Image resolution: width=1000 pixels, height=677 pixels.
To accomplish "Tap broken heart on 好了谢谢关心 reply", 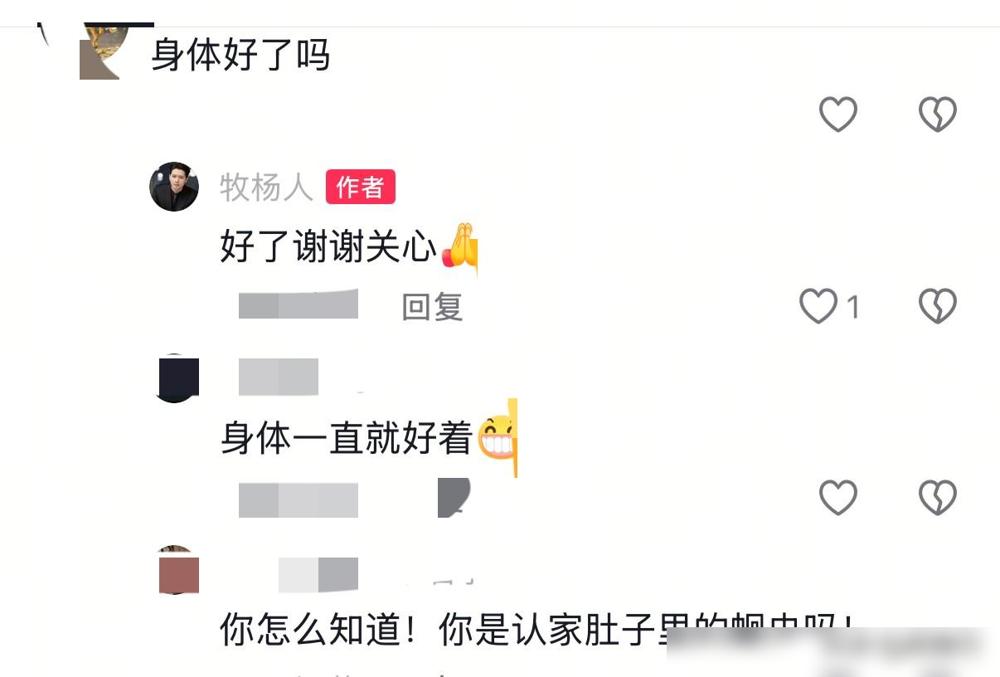I will tap(938, 306).
